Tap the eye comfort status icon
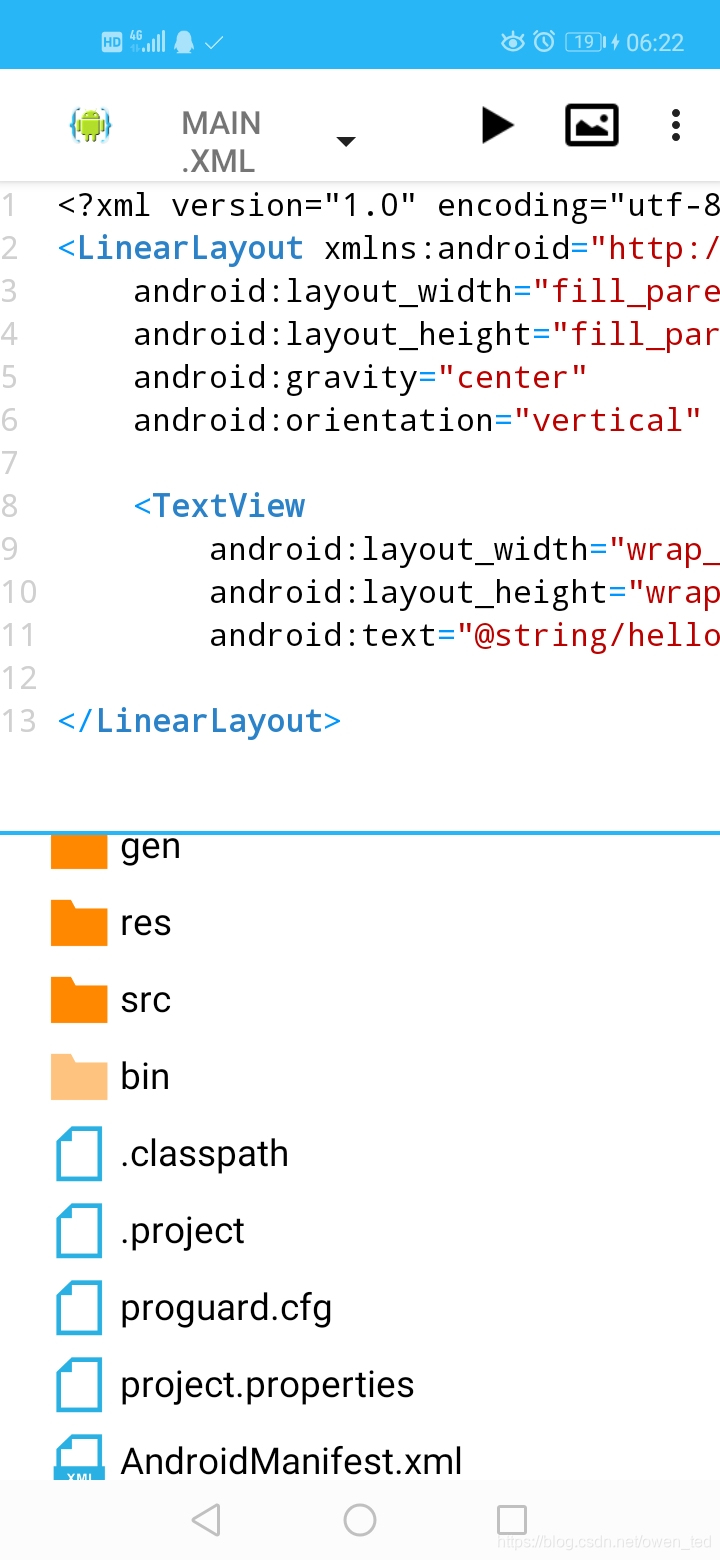This screenshot has height=1560, width=720. 513,42
